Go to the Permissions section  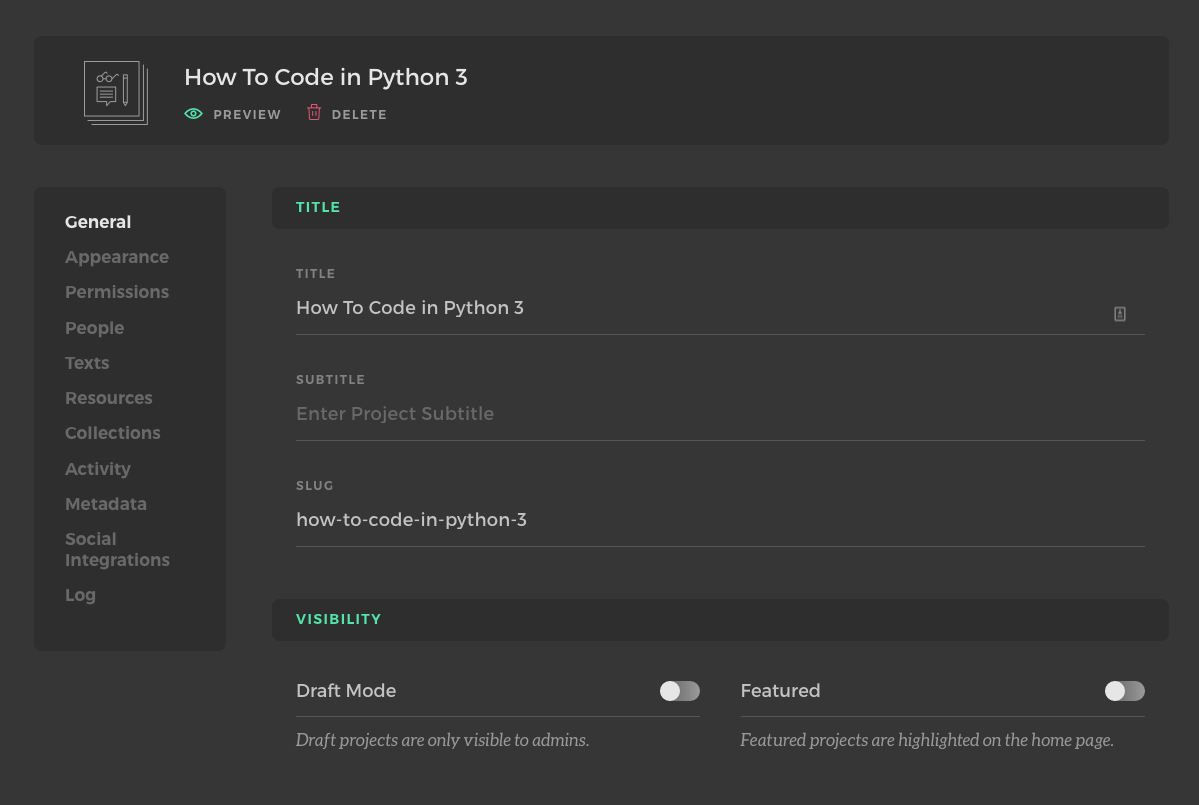[117, 292]
